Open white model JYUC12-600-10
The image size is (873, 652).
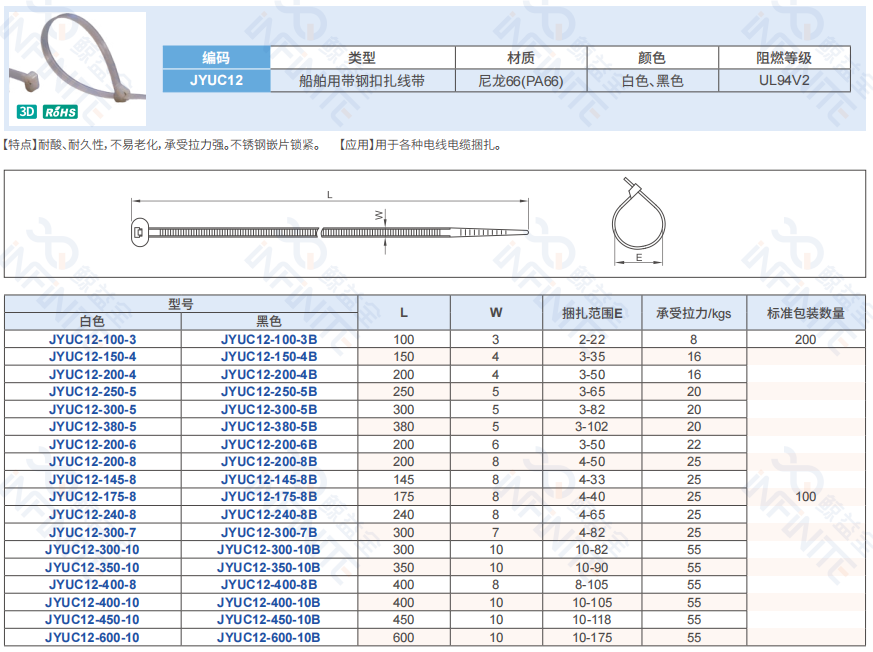92,638
